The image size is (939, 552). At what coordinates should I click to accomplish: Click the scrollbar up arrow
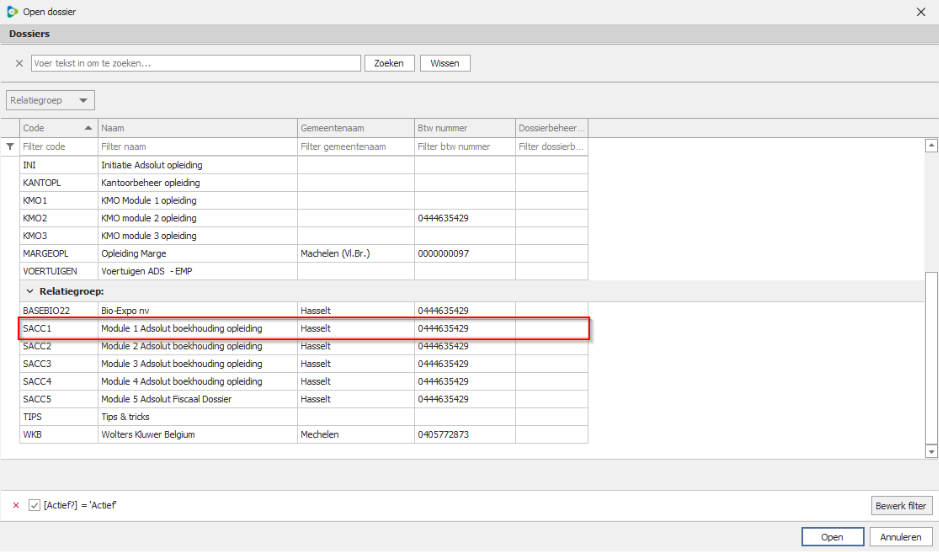[x=931, y=145]
